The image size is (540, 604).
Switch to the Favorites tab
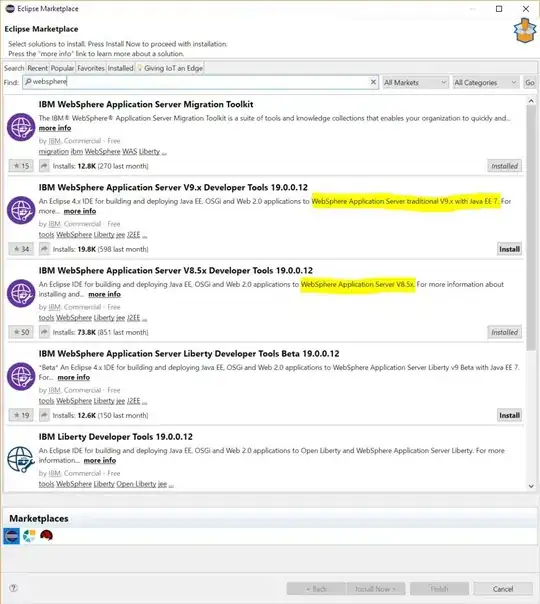point(91,68)
